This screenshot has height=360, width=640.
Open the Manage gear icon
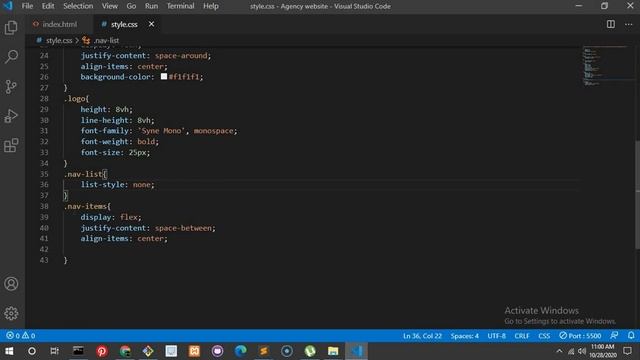(11, 313)
